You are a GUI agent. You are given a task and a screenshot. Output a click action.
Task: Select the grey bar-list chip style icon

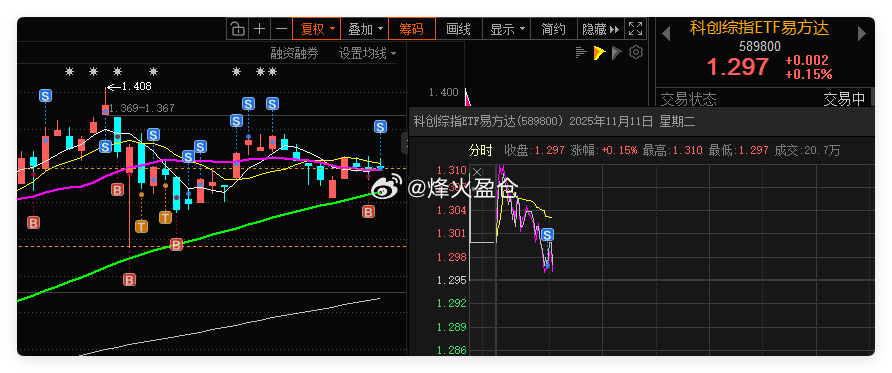581,53
